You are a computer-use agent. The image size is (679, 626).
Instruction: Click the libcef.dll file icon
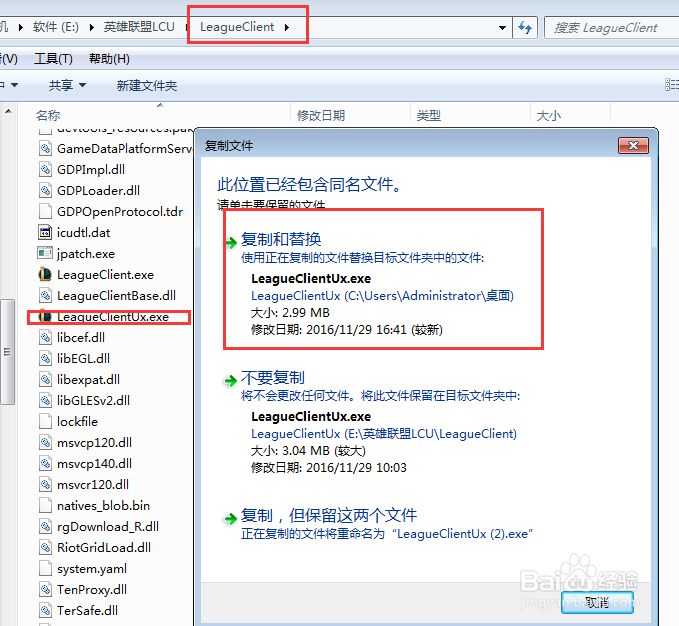(x=45, y=337)
